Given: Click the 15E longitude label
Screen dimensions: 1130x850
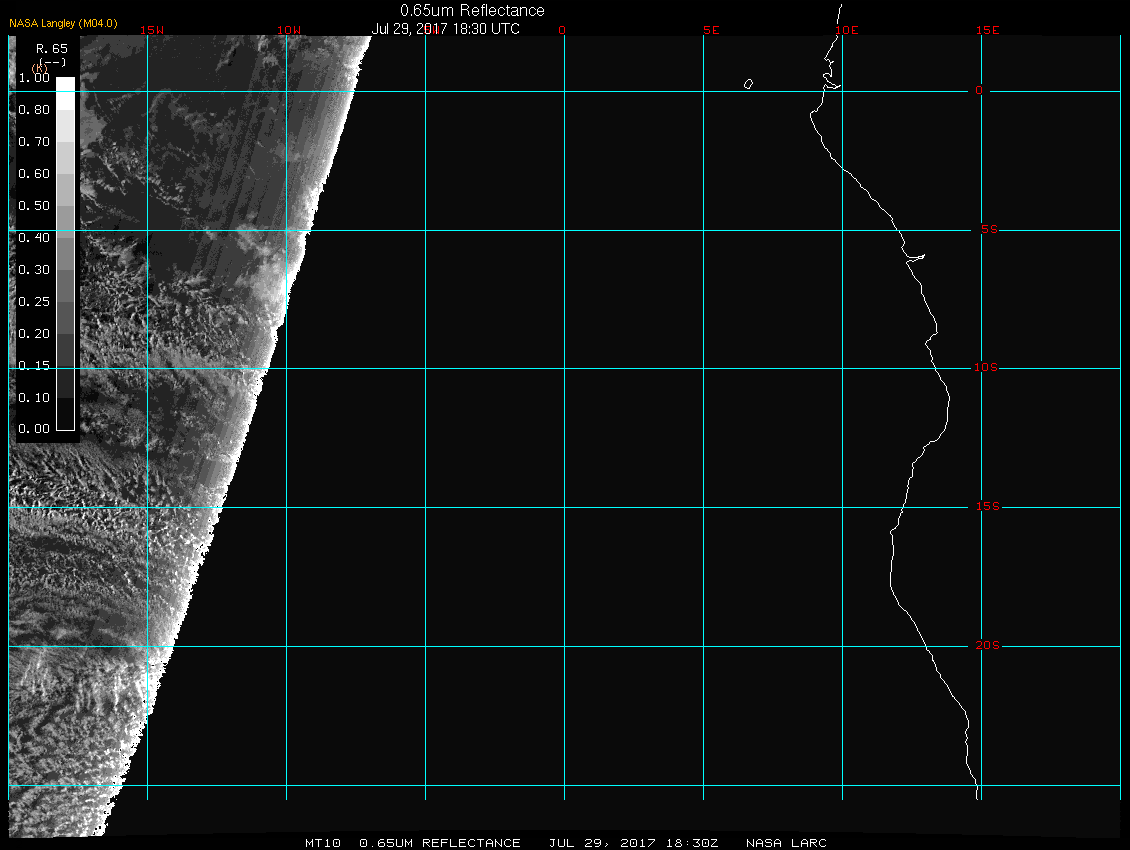Looking at the screenshot, I should (987, 30).
